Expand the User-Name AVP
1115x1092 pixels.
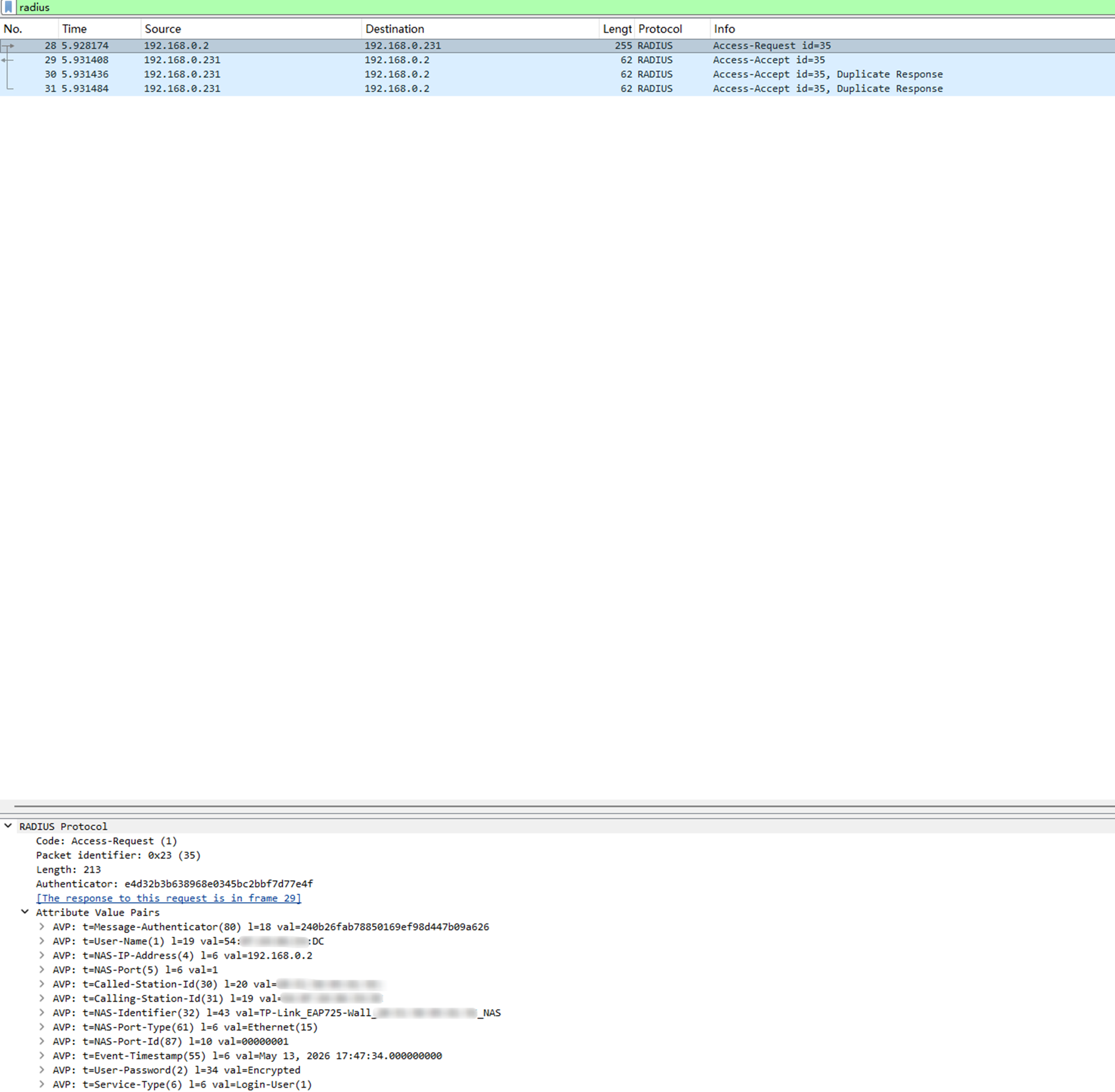(x=42, y=940)
